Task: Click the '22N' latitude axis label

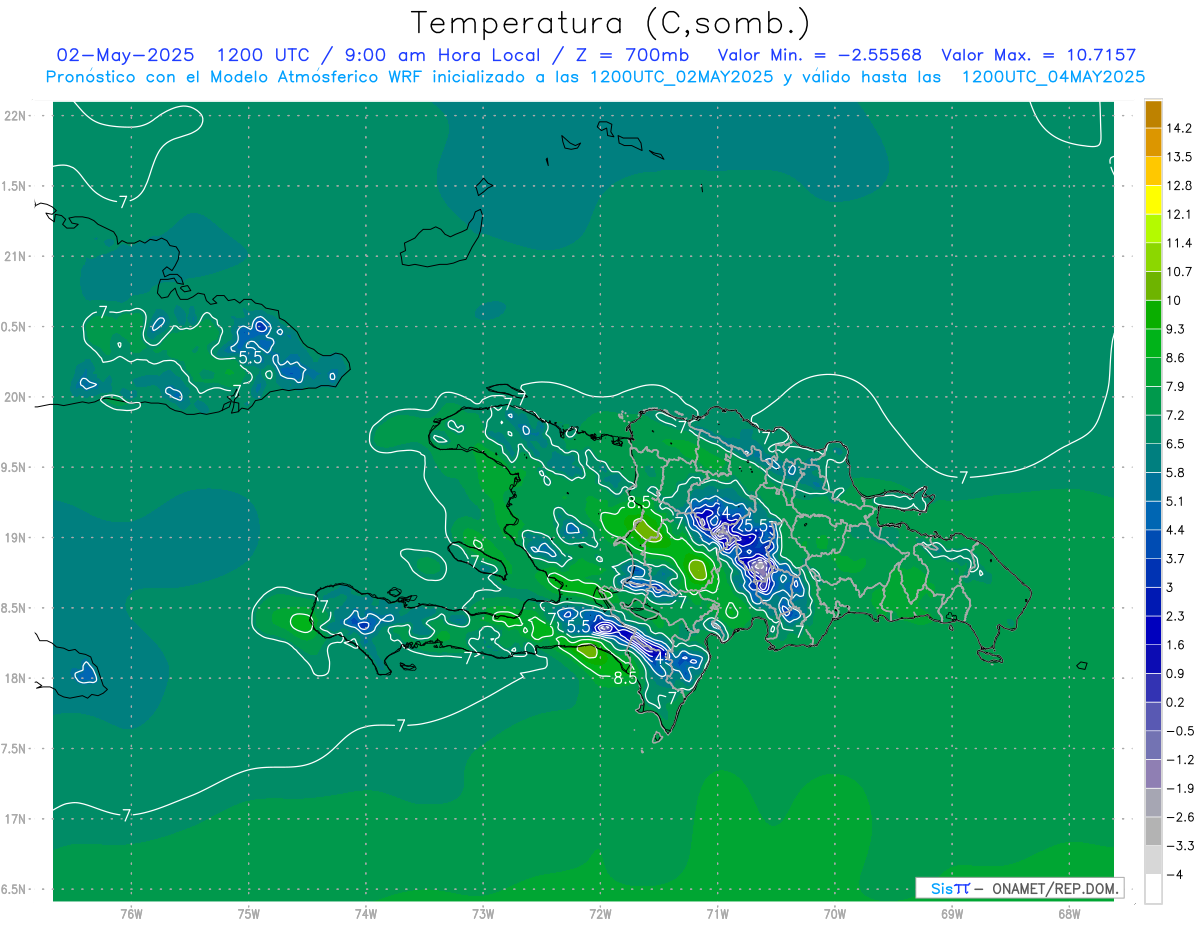Action: pos(15,115)
